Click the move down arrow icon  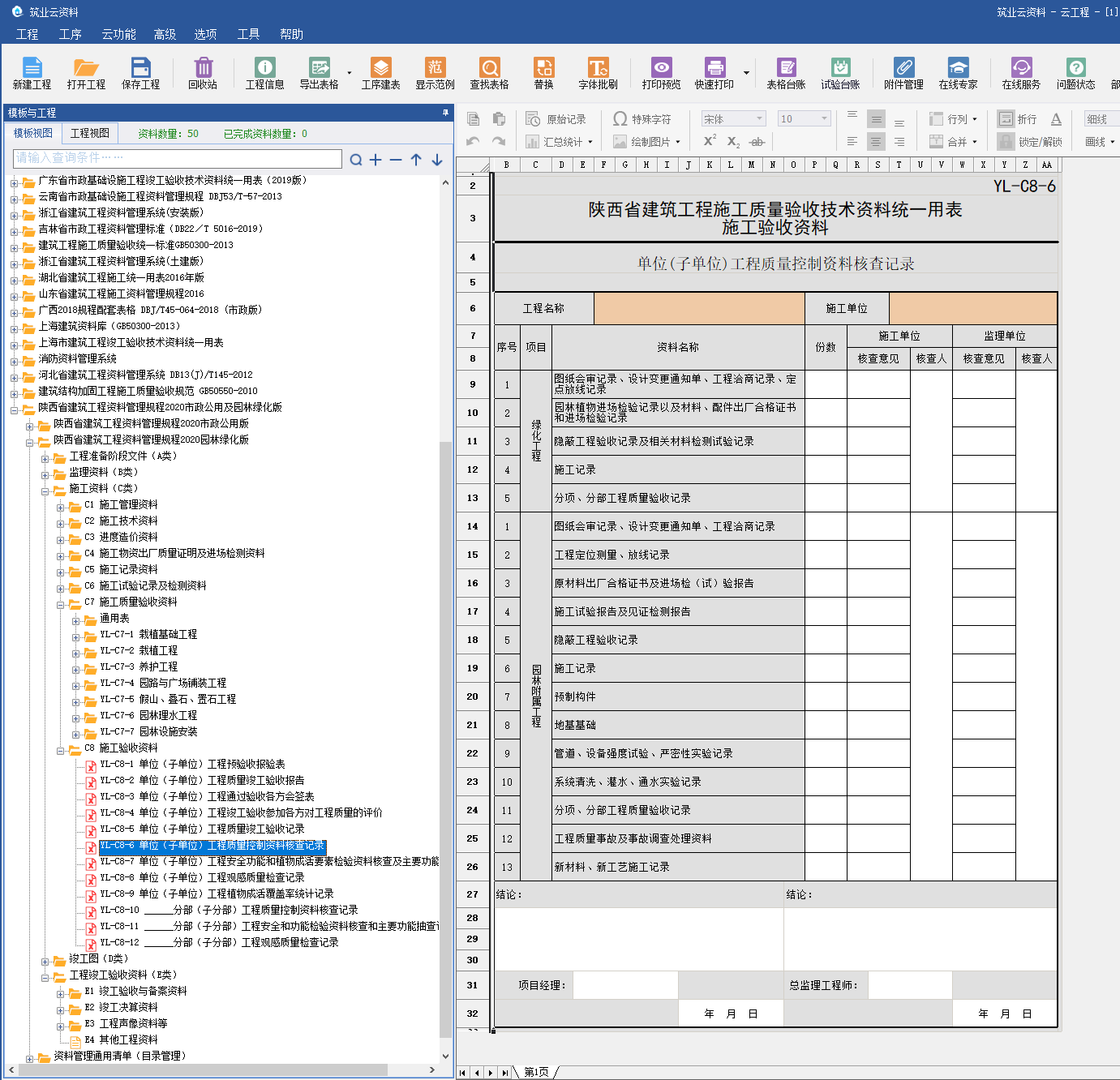[437, 160]
